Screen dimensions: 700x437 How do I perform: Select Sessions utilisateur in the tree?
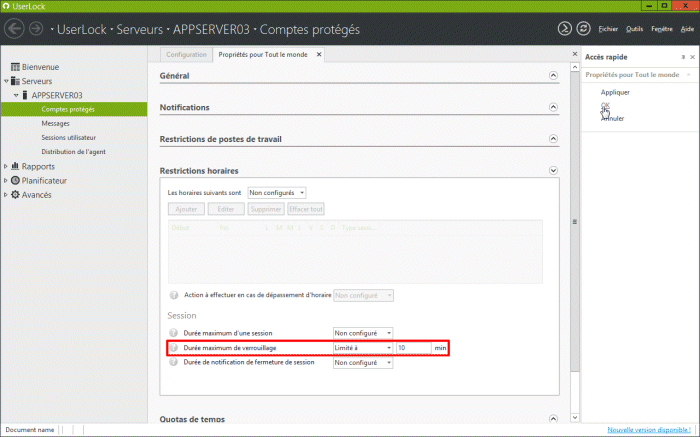click(68, 137)
